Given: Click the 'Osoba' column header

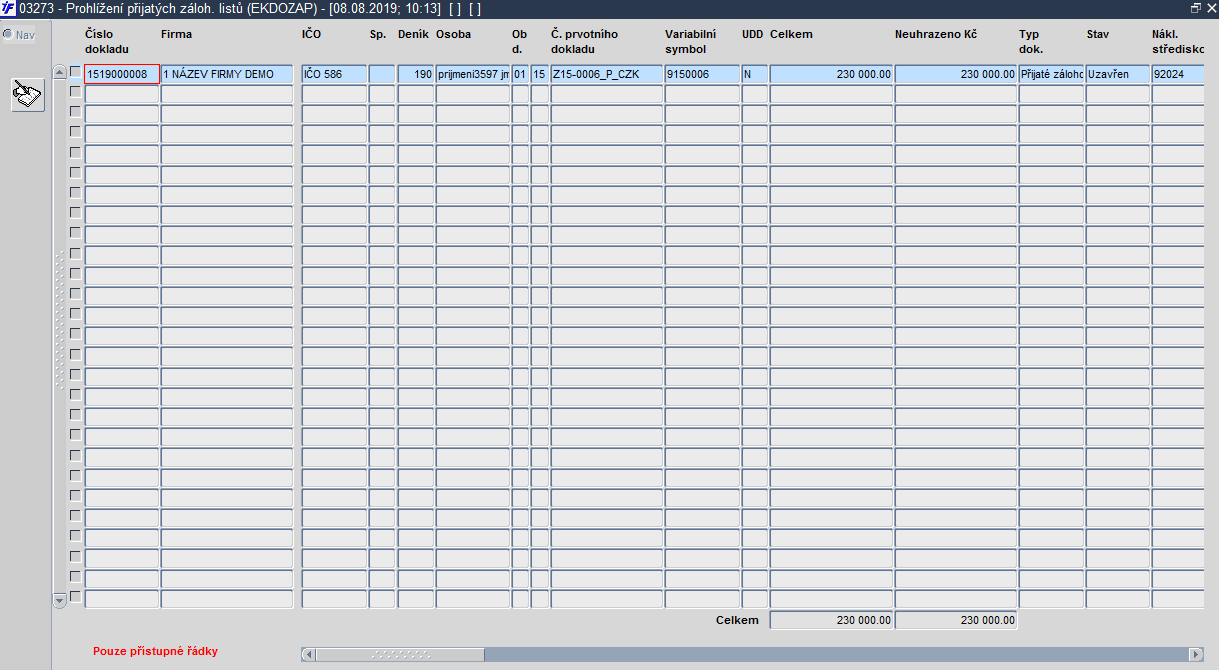Looking at the screenshot, I should pos(453,34).
